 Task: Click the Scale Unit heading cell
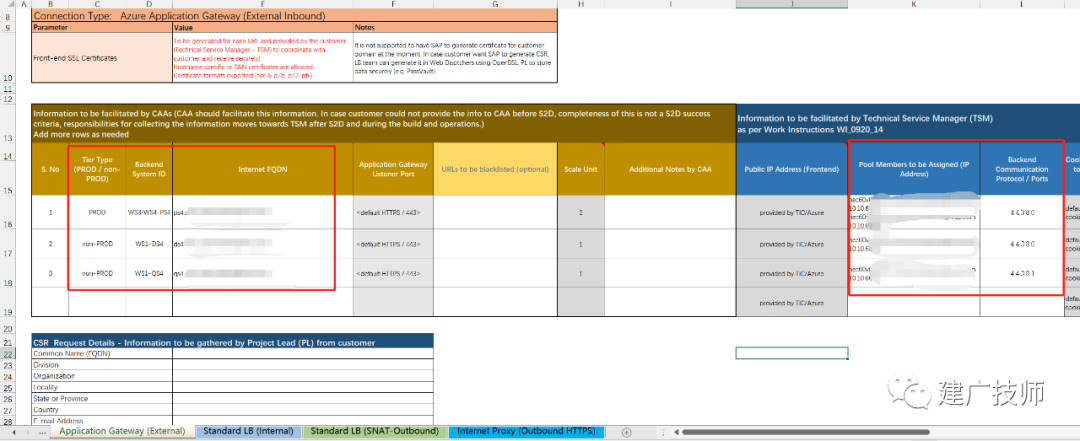[581, 169]
